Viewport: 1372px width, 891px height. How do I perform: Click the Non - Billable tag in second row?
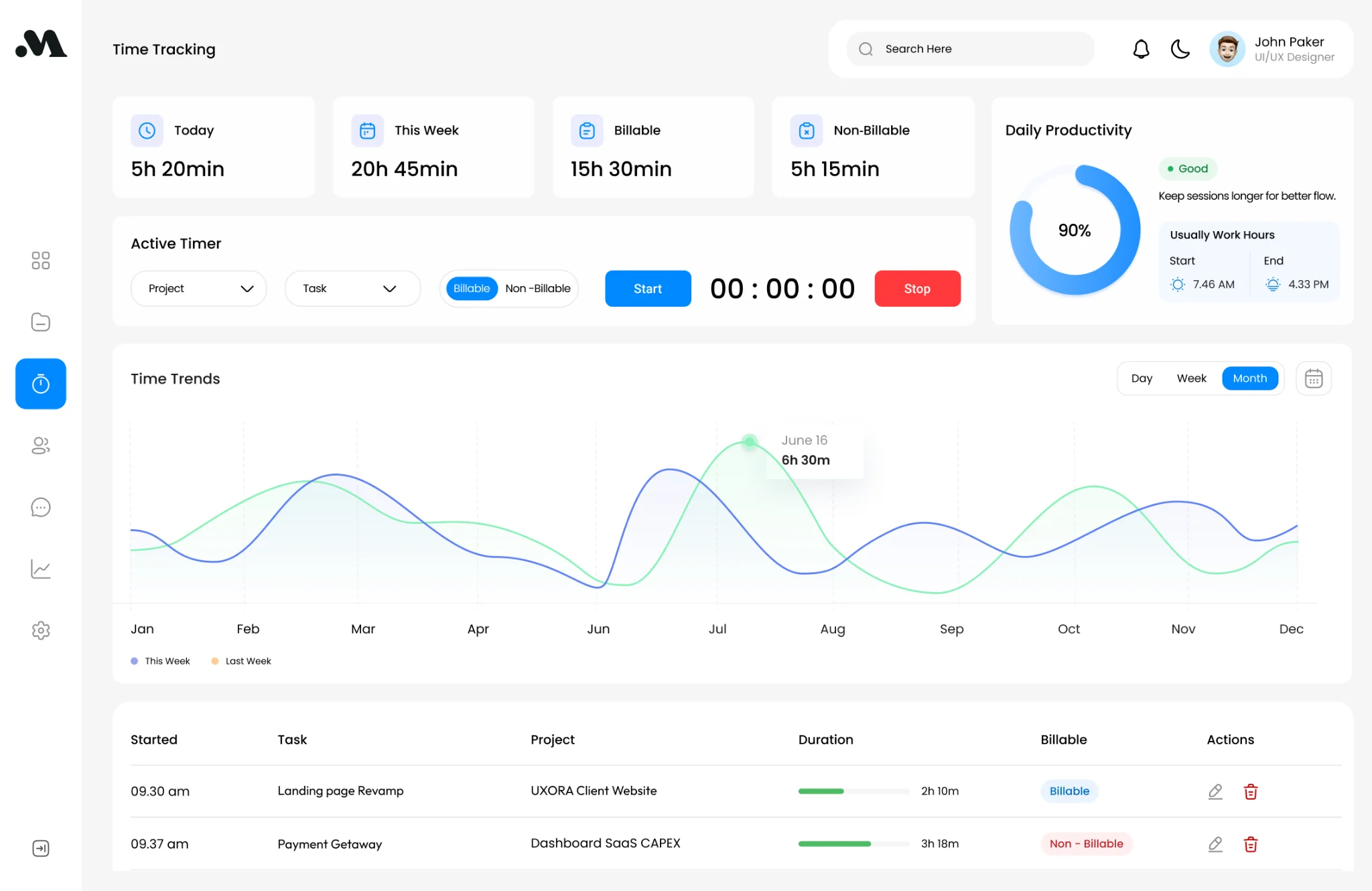pyautogui.click(x=1086, y=844)
